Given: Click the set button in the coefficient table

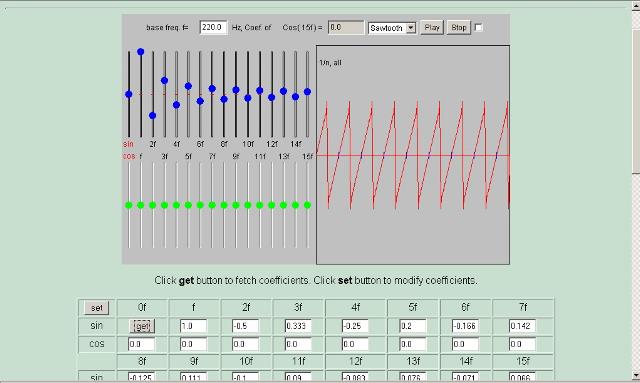Looking at the screenshot, I should (97, 308).
